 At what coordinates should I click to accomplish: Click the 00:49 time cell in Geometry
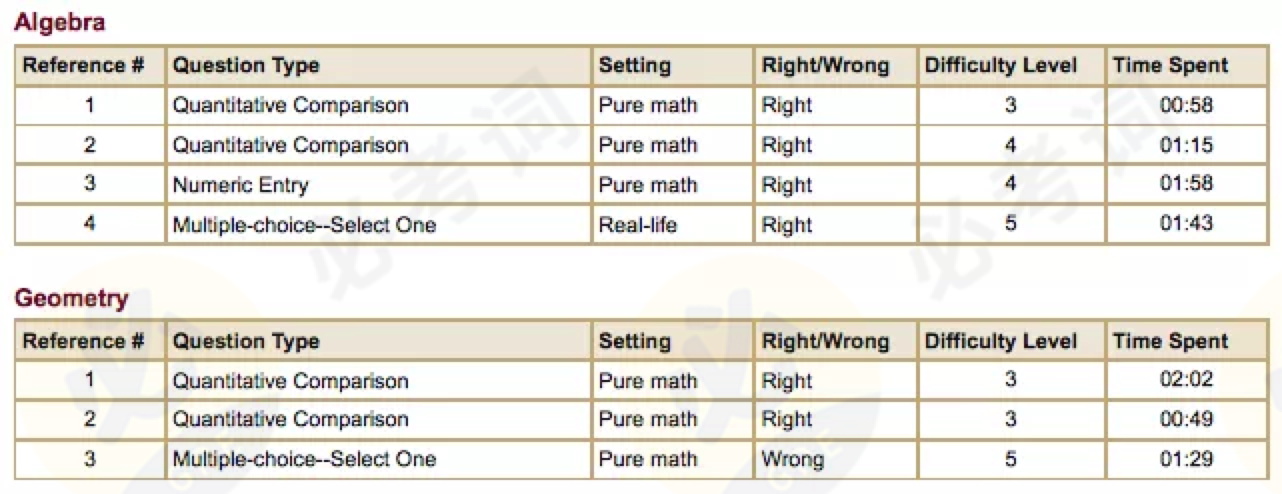[x=1186, y=420]
